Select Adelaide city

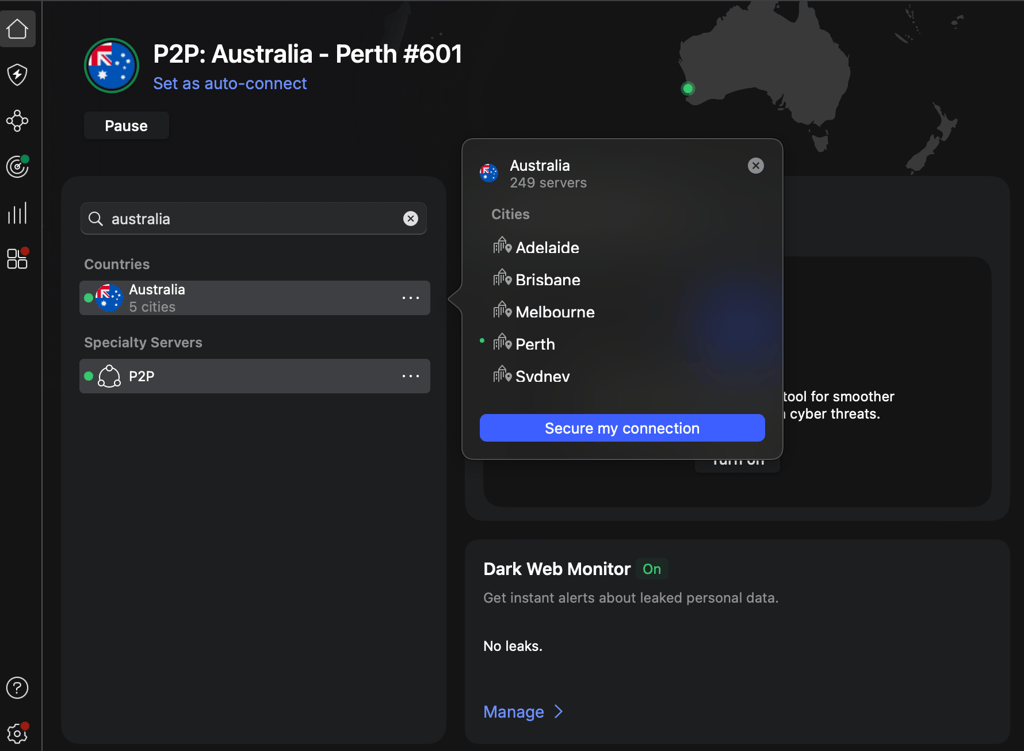pyautogui.click(x=547, y=248)
